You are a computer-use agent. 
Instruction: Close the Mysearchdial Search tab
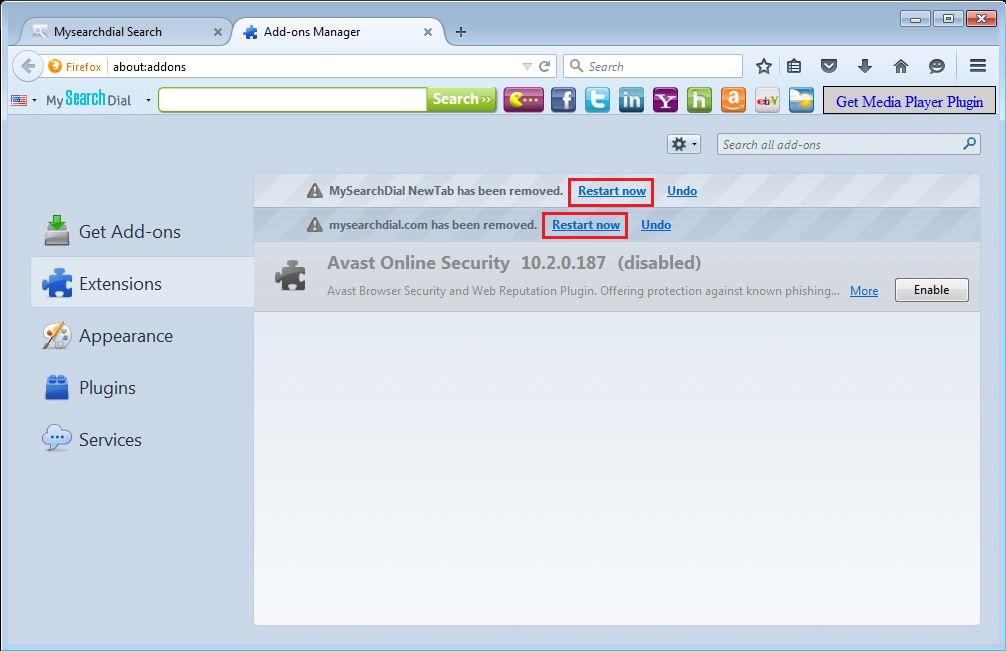(x=217, y=31)
